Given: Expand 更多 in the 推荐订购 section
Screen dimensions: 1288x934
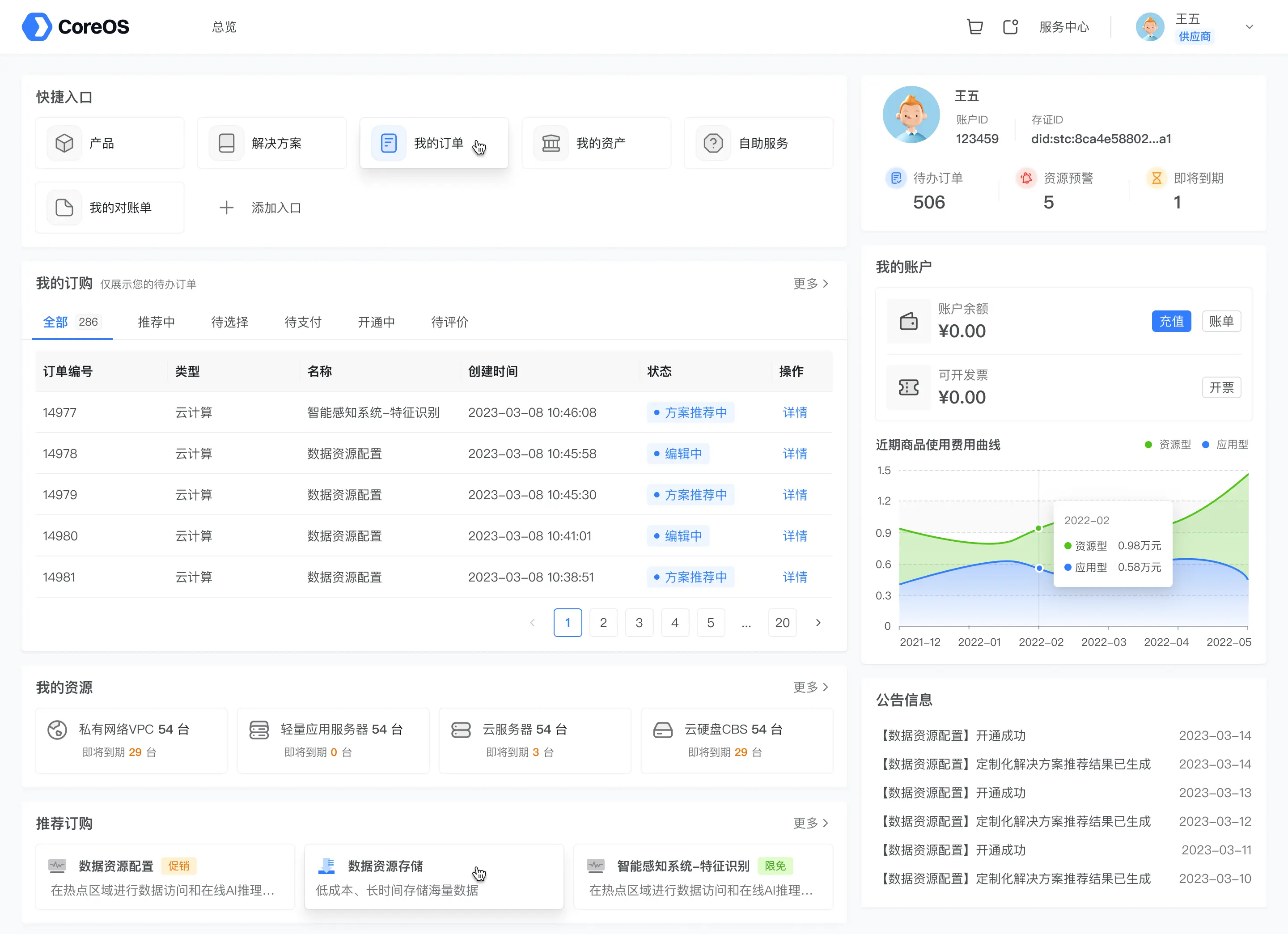Looking at the screenshot, I should 811,823.
